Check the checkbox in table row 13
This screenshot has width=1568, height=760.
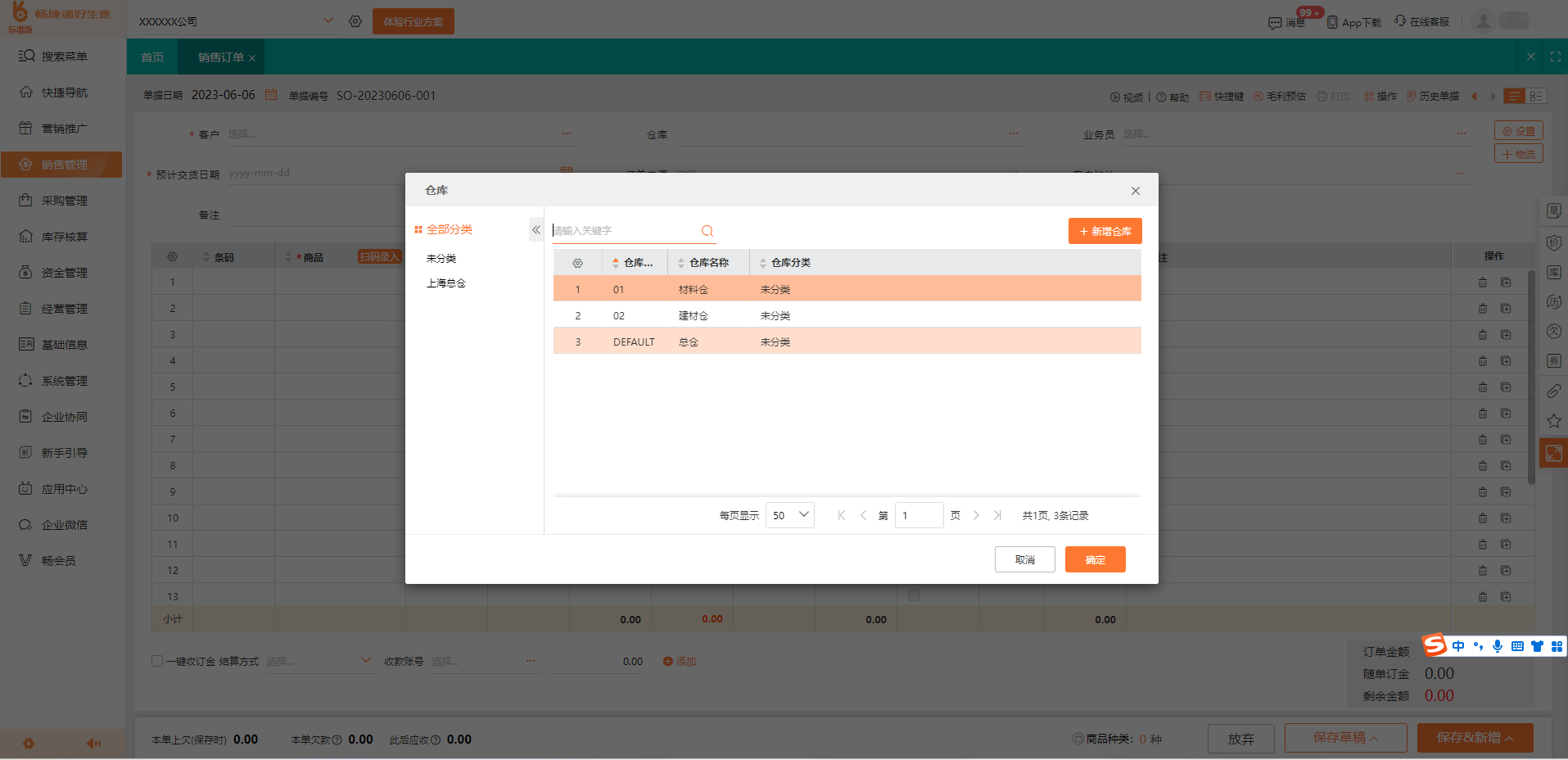[913, 595]
